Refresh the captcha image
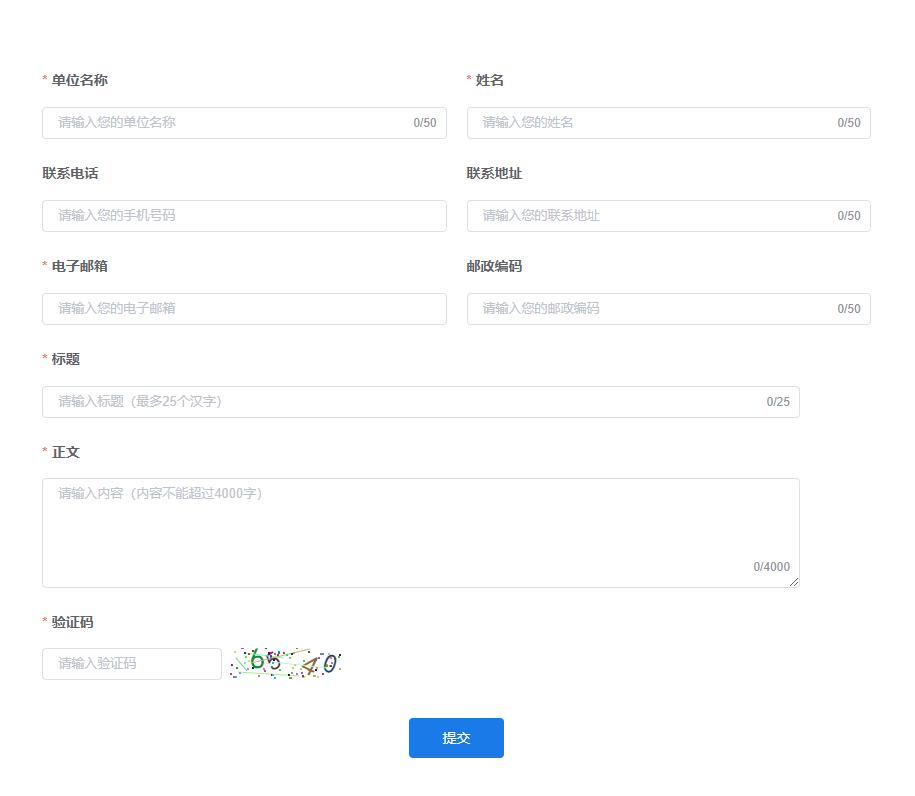 pos(286,663)
